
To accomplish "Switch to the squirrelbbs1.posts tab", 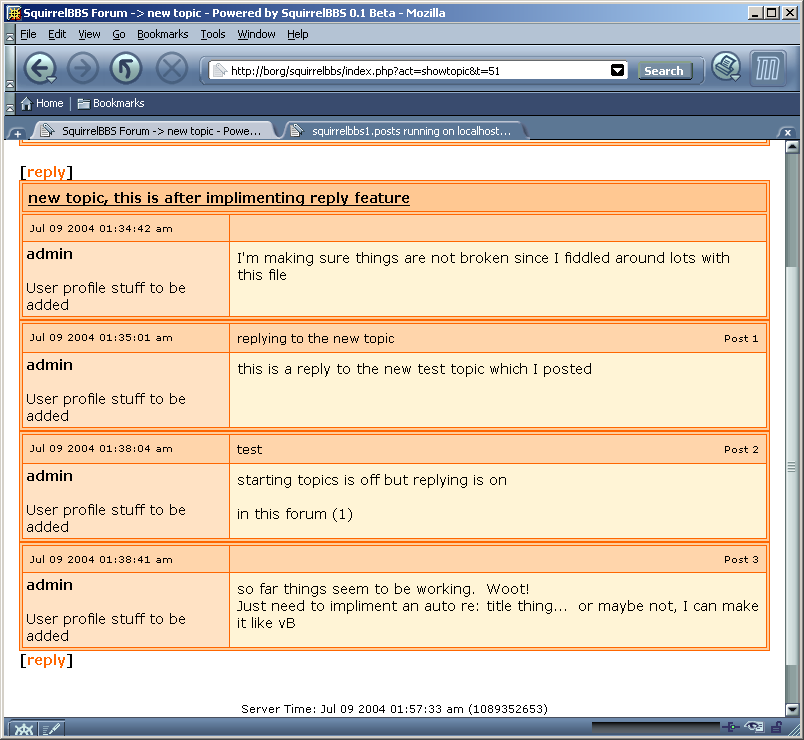I will click(405, 131).
